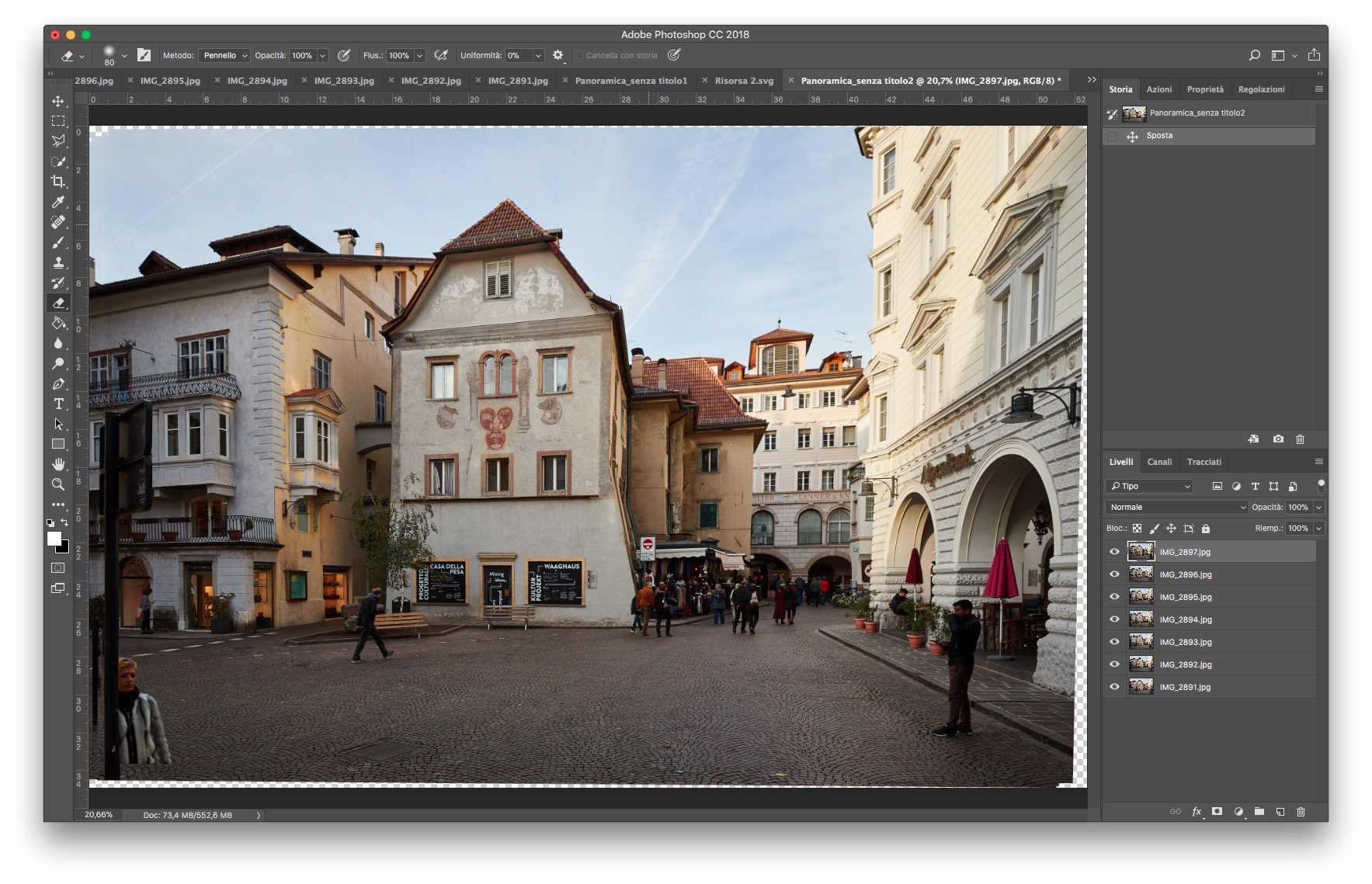Select the Quick Selection tool
The height and width of the screenshot is (884, 1372).
pyautogui.click(x=58, y=161)
